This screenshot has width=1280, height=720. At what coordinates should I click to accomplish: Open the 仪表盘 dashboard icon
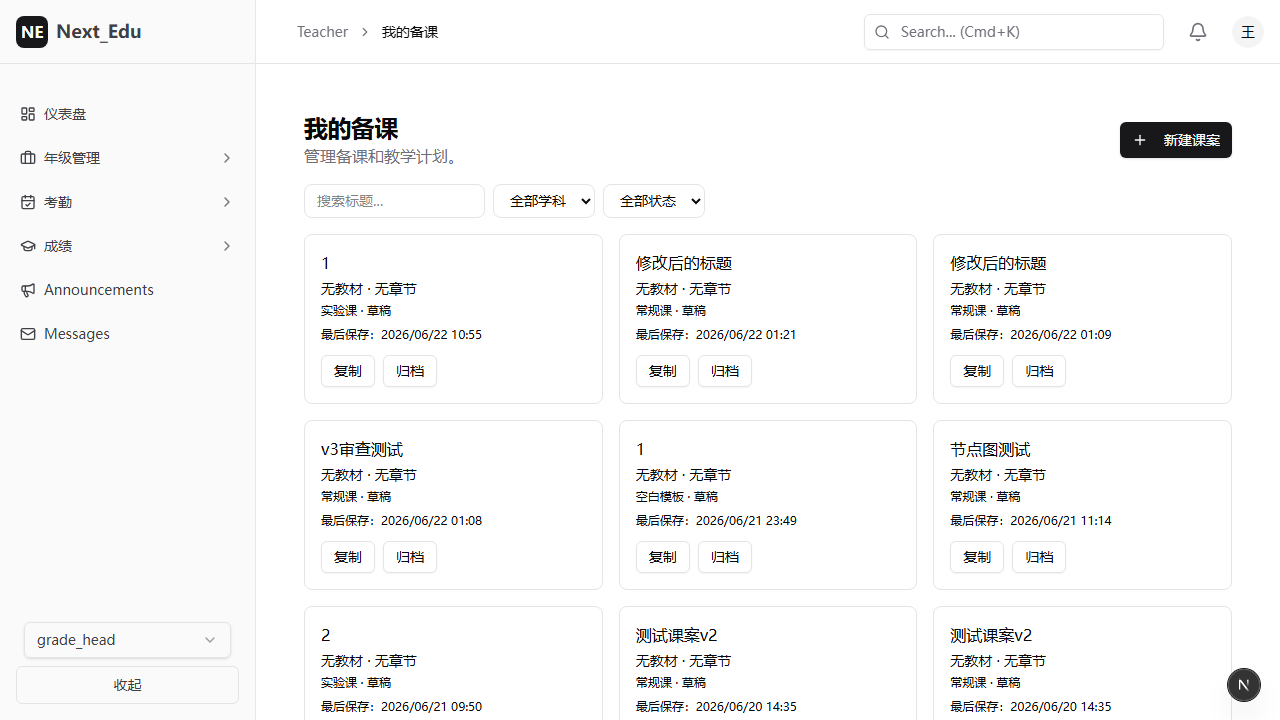pyautogui.click(x=28, y=114)
